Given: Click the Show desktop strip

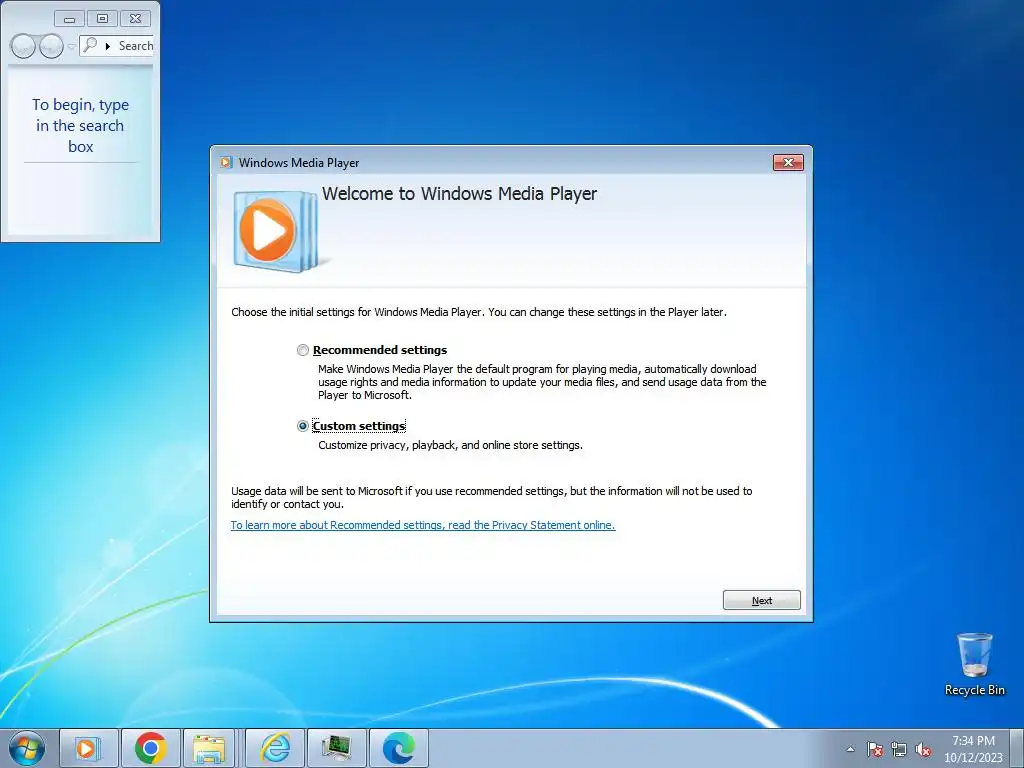Looking at the screenshot, I should pos(1017,748).
